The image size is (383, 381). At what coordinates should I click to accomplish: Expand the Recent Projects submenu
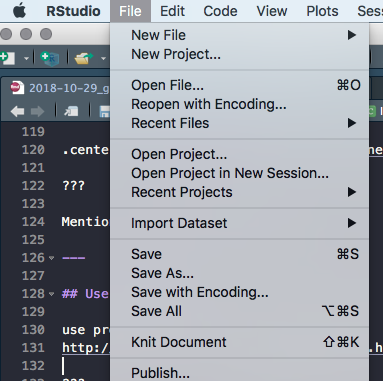coord(239,192)
